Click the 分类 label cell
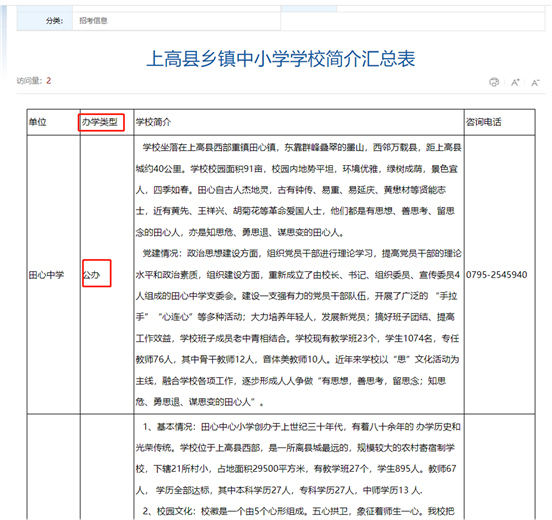552x520 pixels. click(x=45, y=21)
